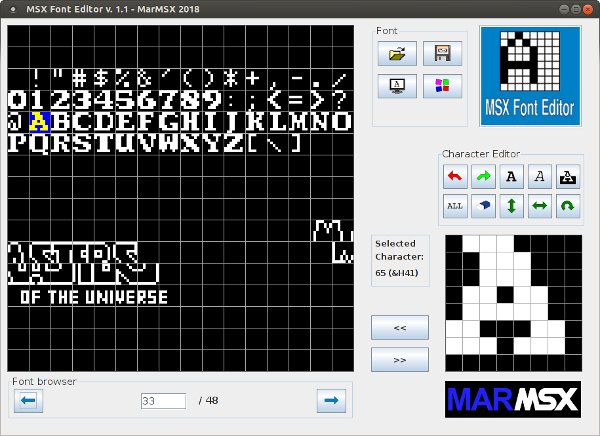Go to previous font with left arrow
600x436 pixels.
(x=28, y=400)
